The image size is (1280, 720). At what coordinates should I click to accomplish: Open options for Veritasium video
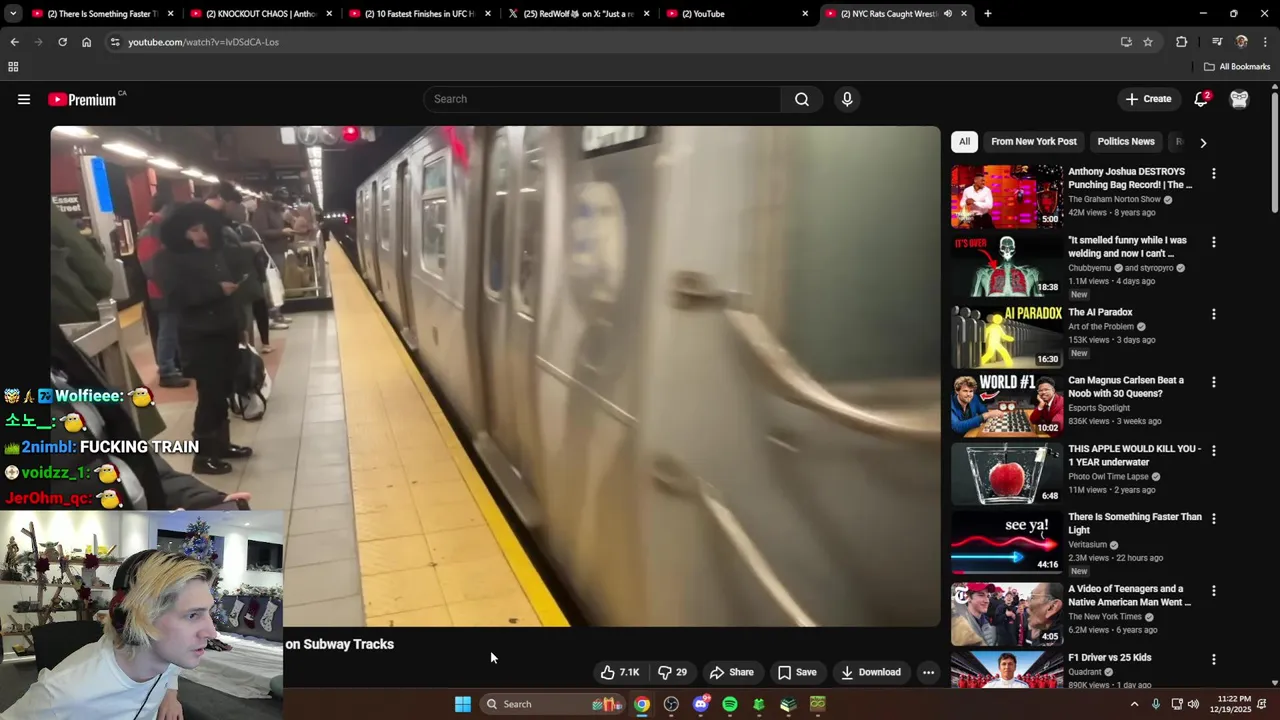(x=1213, y=519)
